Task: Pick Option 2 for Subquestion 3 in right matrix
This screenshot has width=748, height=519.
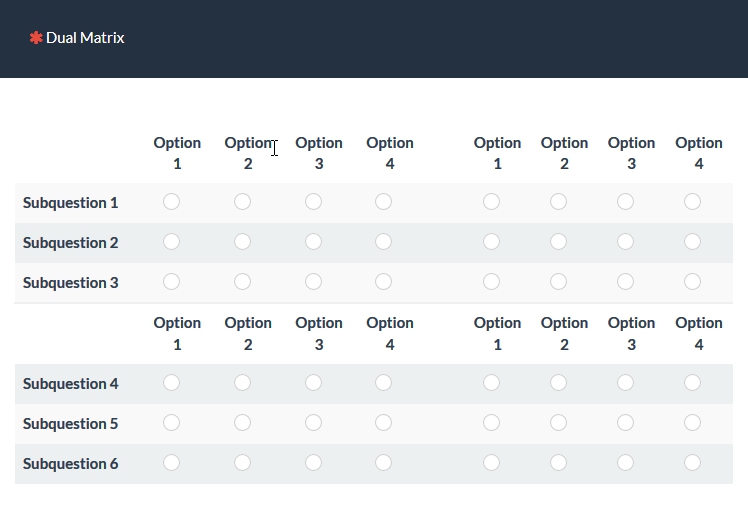Action: (x=558, y=282)
